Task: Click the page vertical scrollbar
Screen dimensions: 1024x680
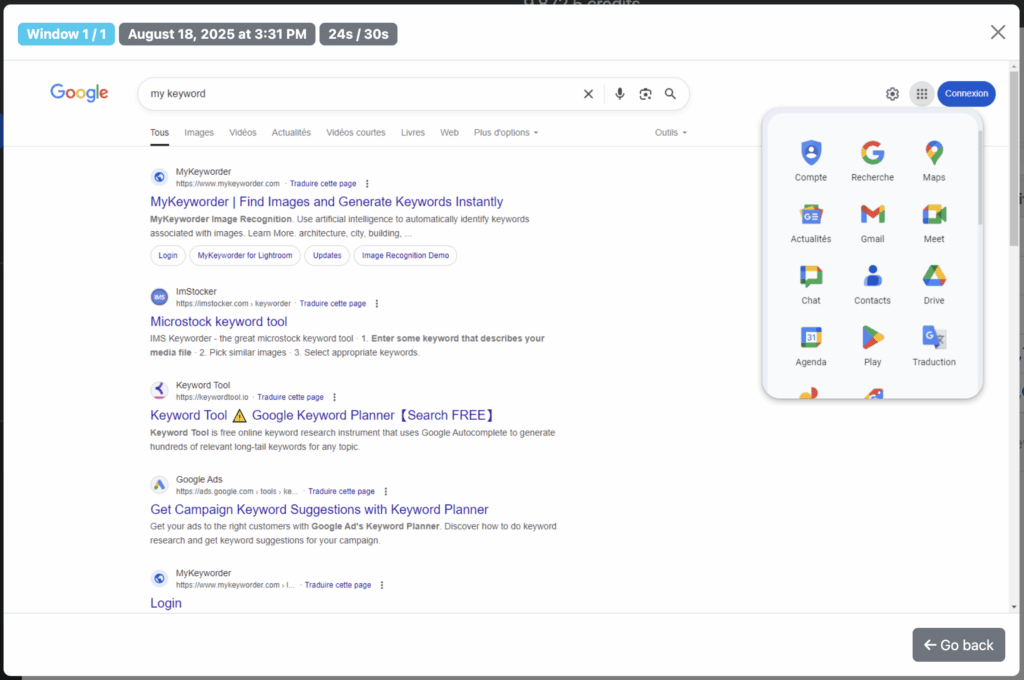Action: pyautogui.click(x=1014, y=159)
